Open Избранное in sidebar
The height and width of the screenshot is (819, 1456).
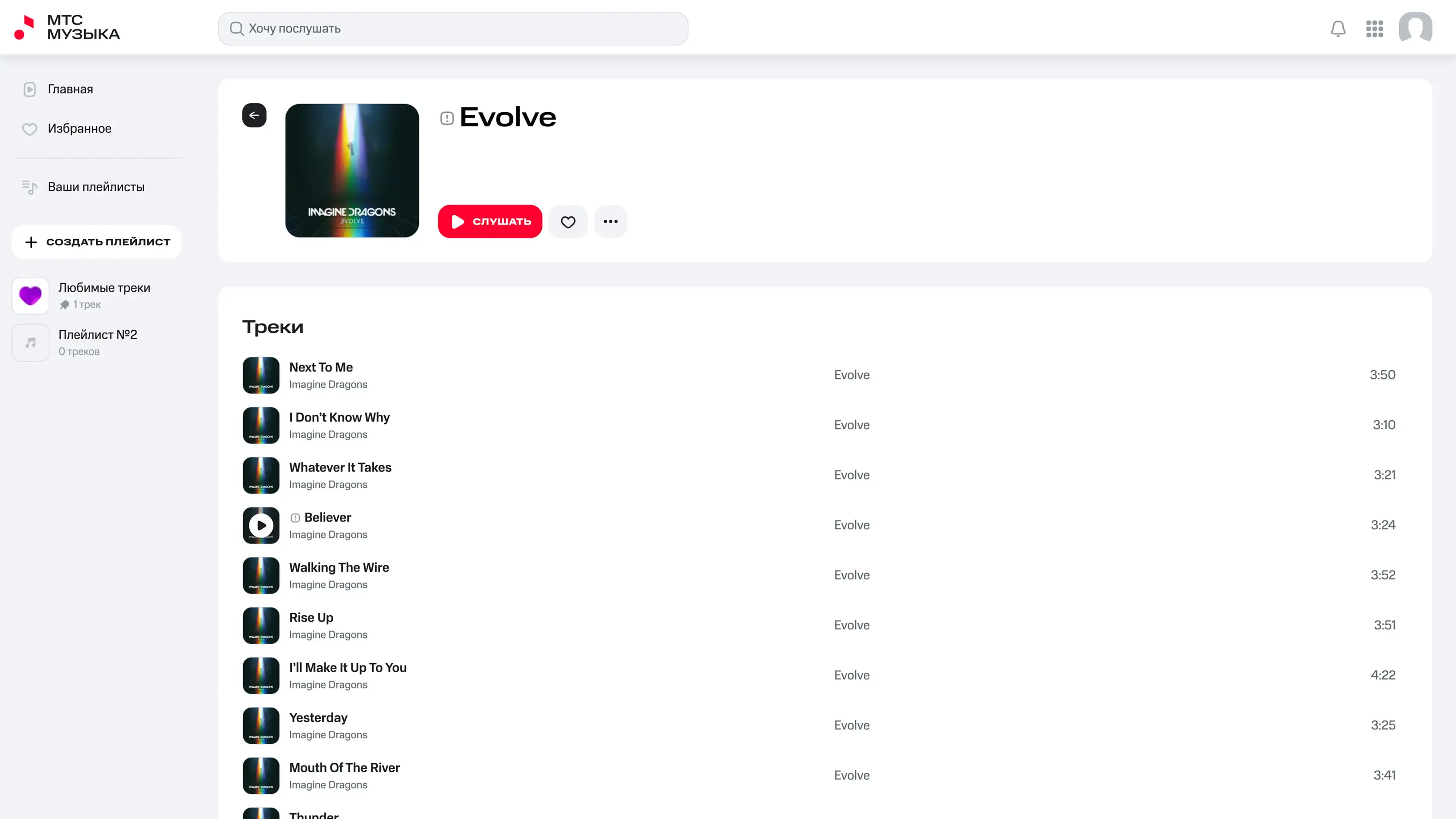[79, 129]
